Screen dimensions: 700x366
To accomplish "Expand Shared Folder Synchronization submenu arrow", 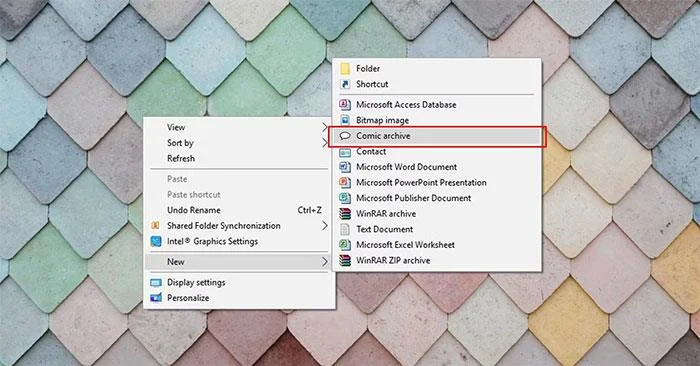I will click(325, 226).
